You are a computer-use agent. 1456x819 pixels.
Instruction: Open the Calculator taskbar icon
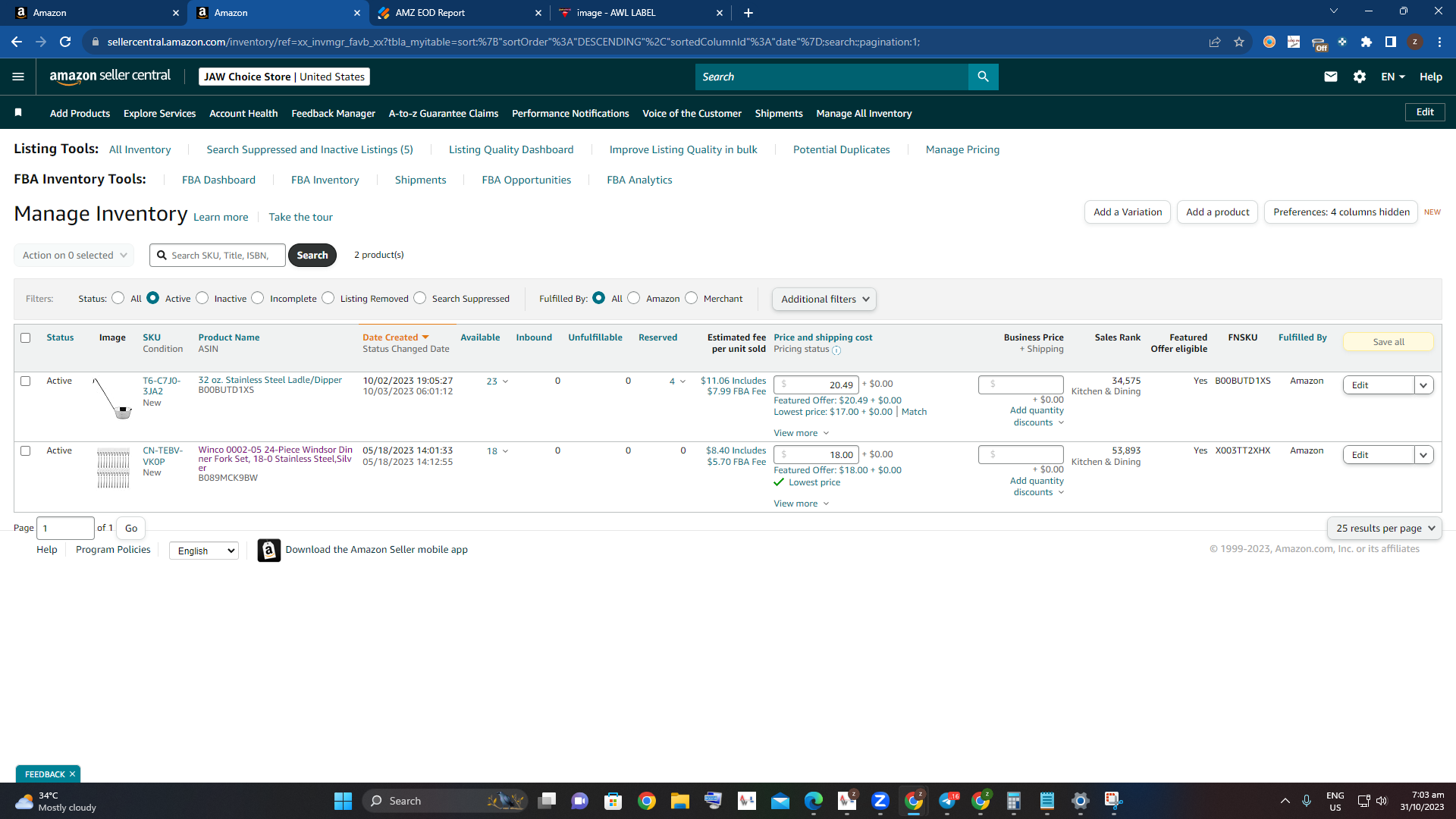(x=1014, y=801)
